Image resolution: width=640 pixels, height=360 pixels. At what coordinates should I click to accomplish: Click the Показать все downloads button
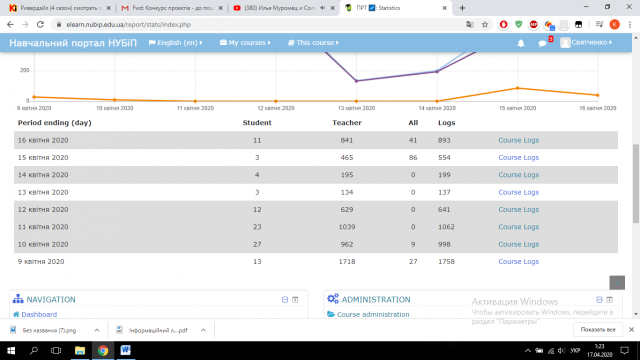tap(598, 330)
